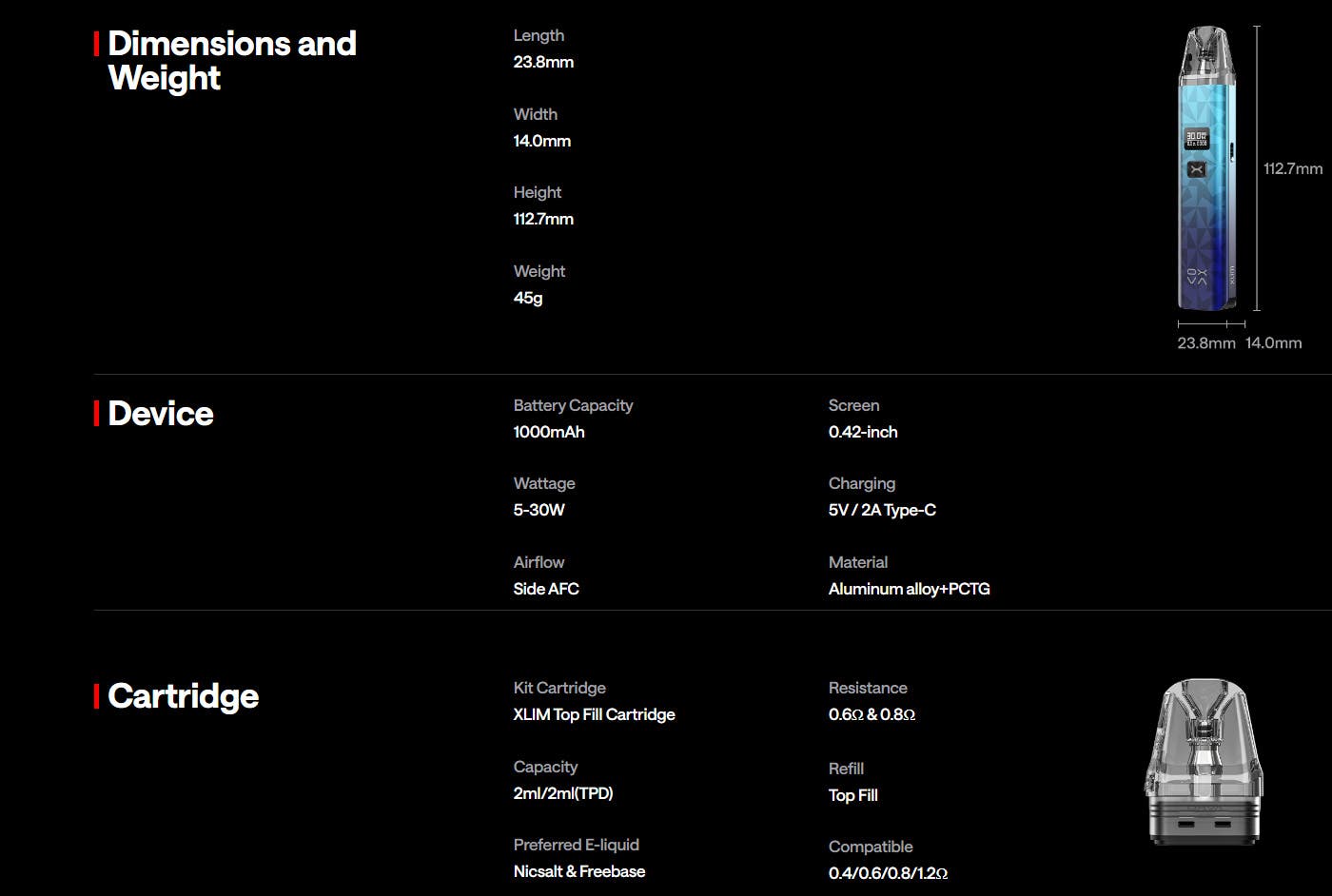
Task: Click the XLIM cartridge product image
Action: coord(1205,762)
